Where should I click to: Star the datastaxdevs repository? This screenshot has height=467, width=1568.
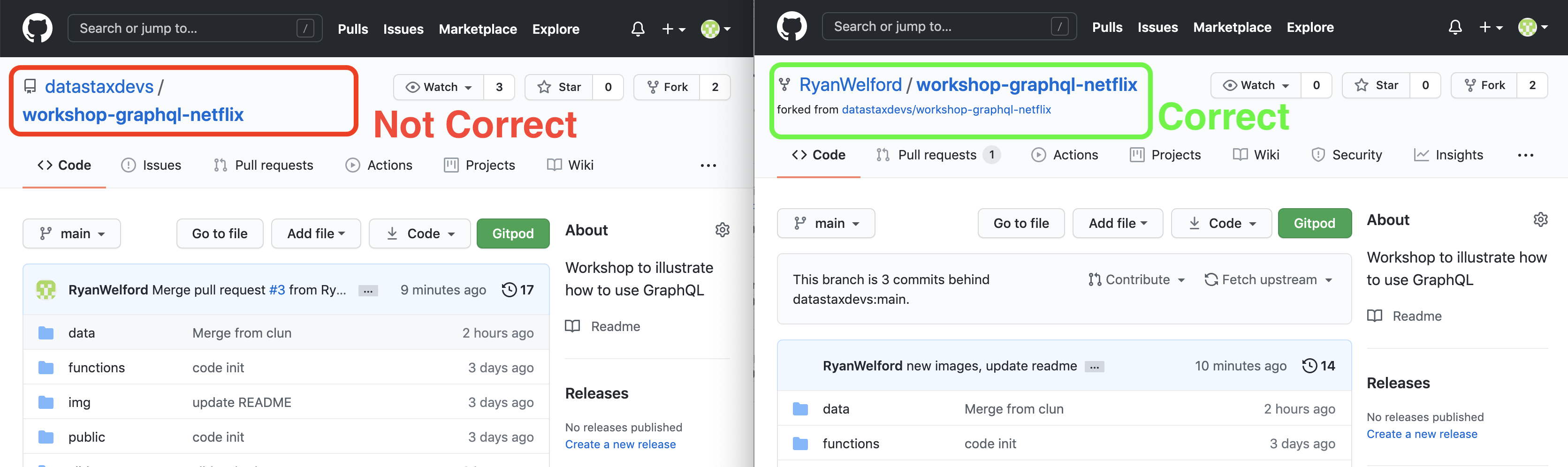pos(559,87)
